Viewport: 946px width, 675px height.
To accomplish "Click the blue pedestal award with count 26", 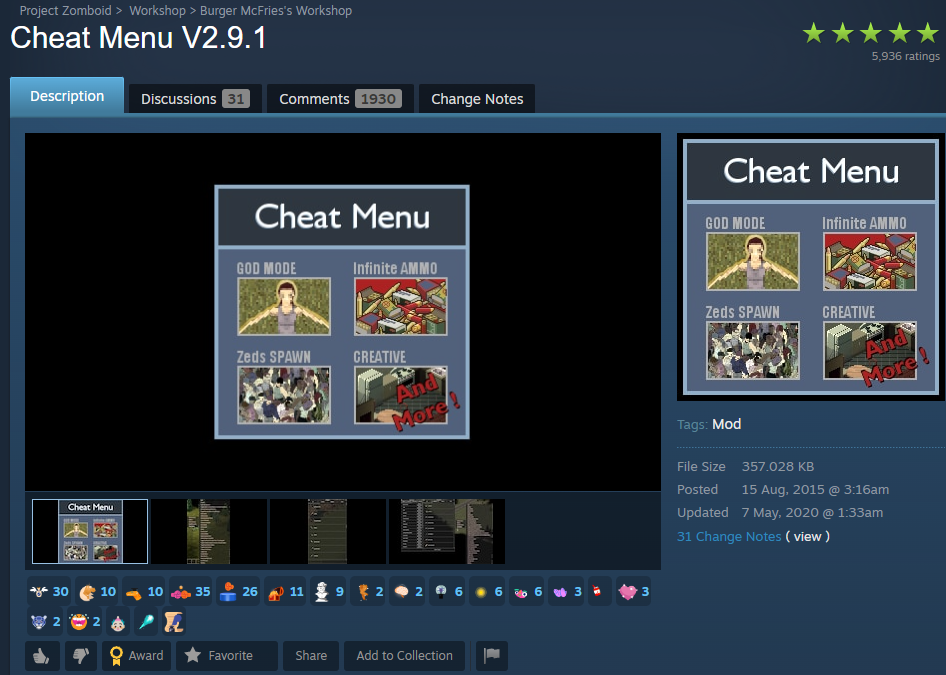I will (238, 592).
